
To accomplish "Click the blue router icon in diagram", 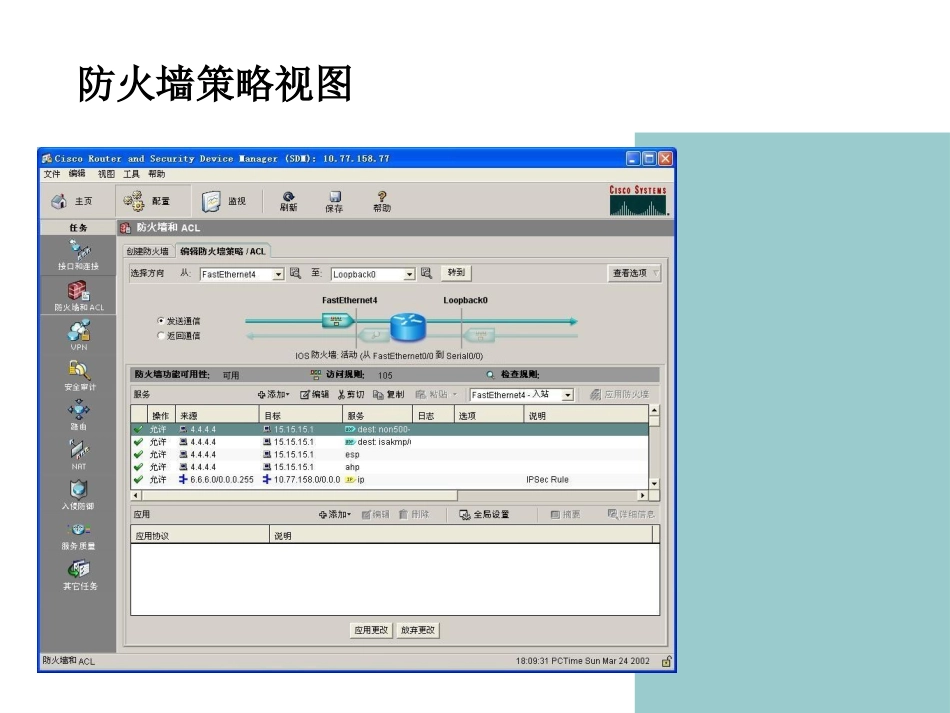I will pos(408,327).
